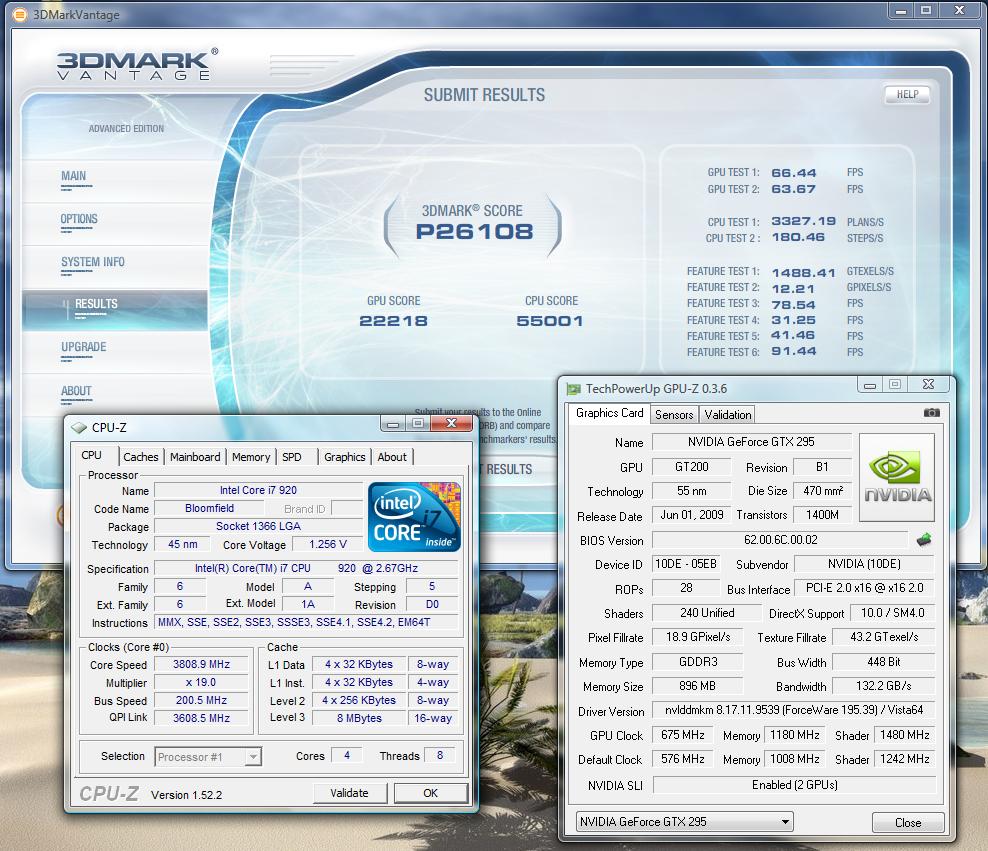Viewport: 988px width, 851px height.
Task: Open the About tab in CPU-Z
Action: click(392, 457)
